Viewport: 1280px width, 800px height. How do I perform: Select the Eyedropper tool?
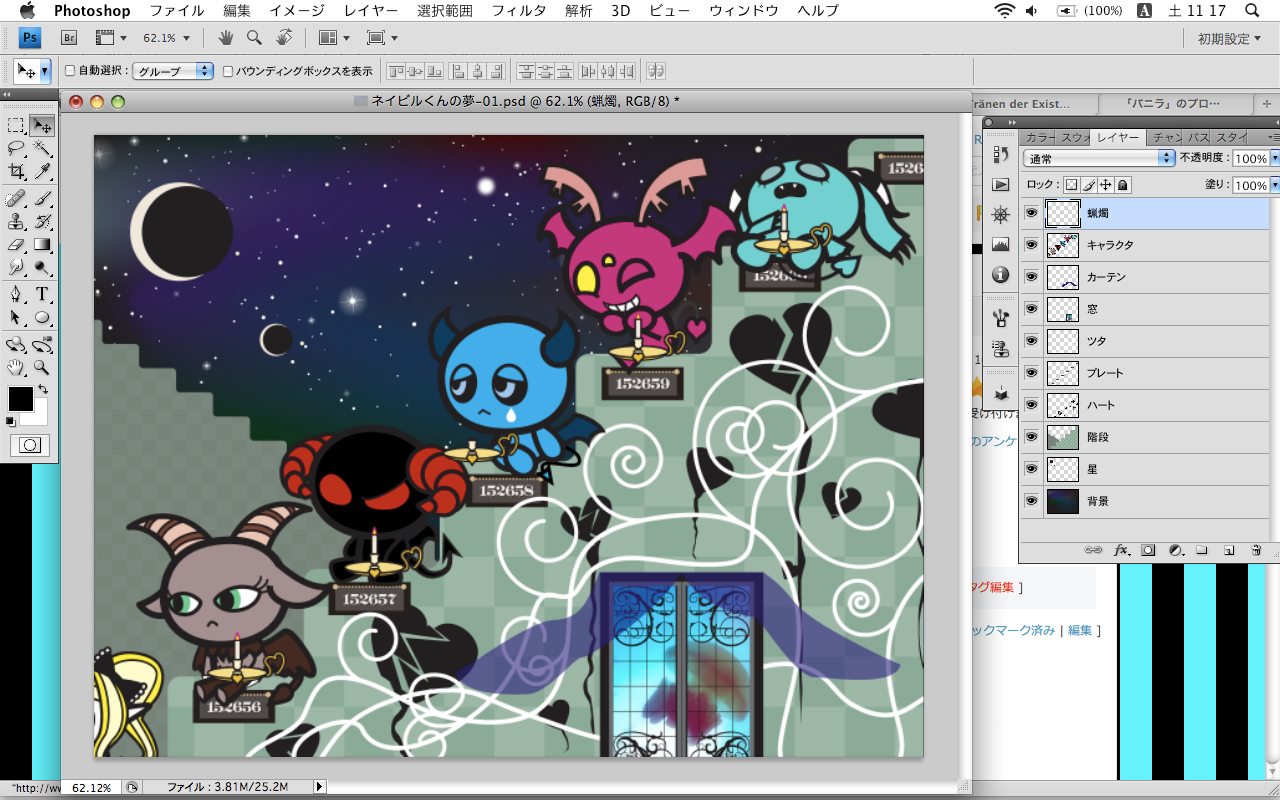(42, 171)
